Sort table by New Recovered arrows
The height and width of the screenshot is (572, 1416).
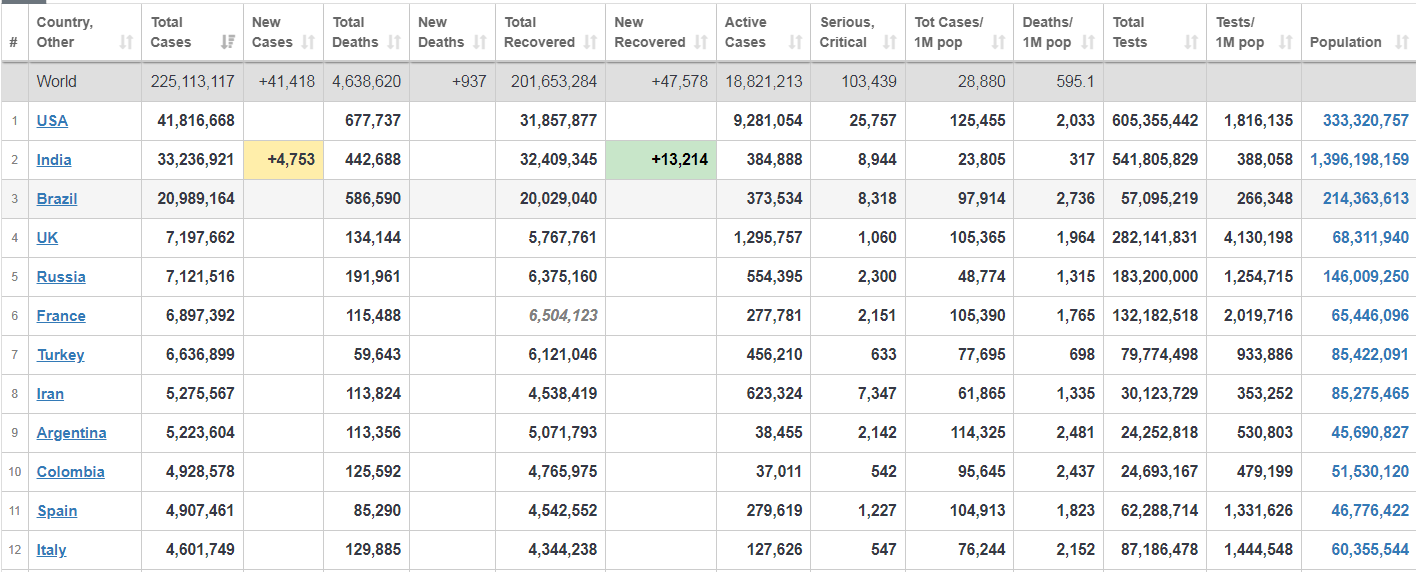point(700,42)
